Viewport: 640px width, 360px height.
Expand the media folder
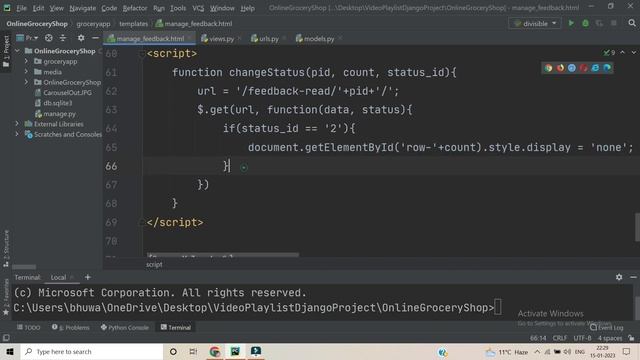click(26, 72)
